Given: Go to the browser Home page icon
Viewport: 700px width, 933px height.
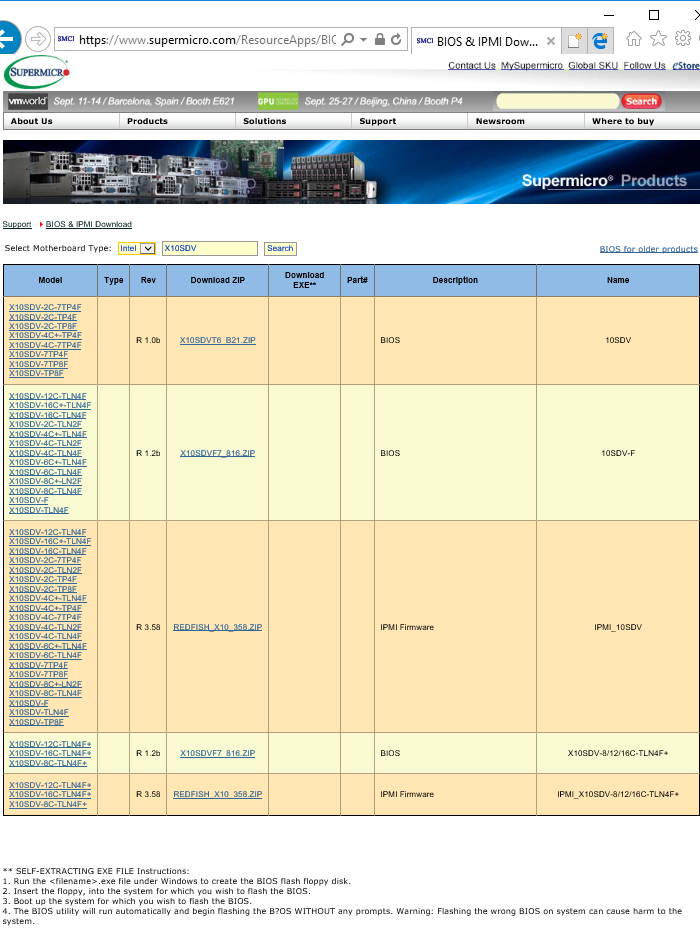Looking at the screenshot, I should tap(634, 39).
